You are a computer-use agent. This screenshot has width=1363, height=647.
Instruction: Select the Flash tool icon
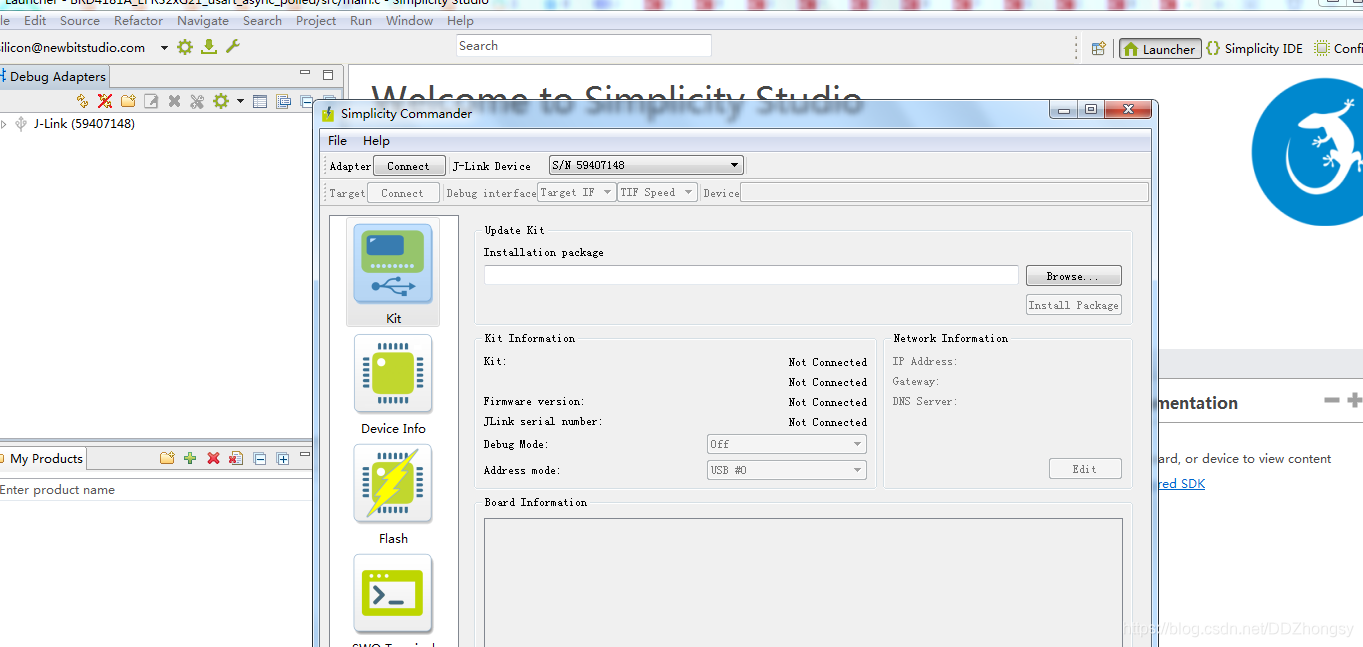click(x=392, y=483)
